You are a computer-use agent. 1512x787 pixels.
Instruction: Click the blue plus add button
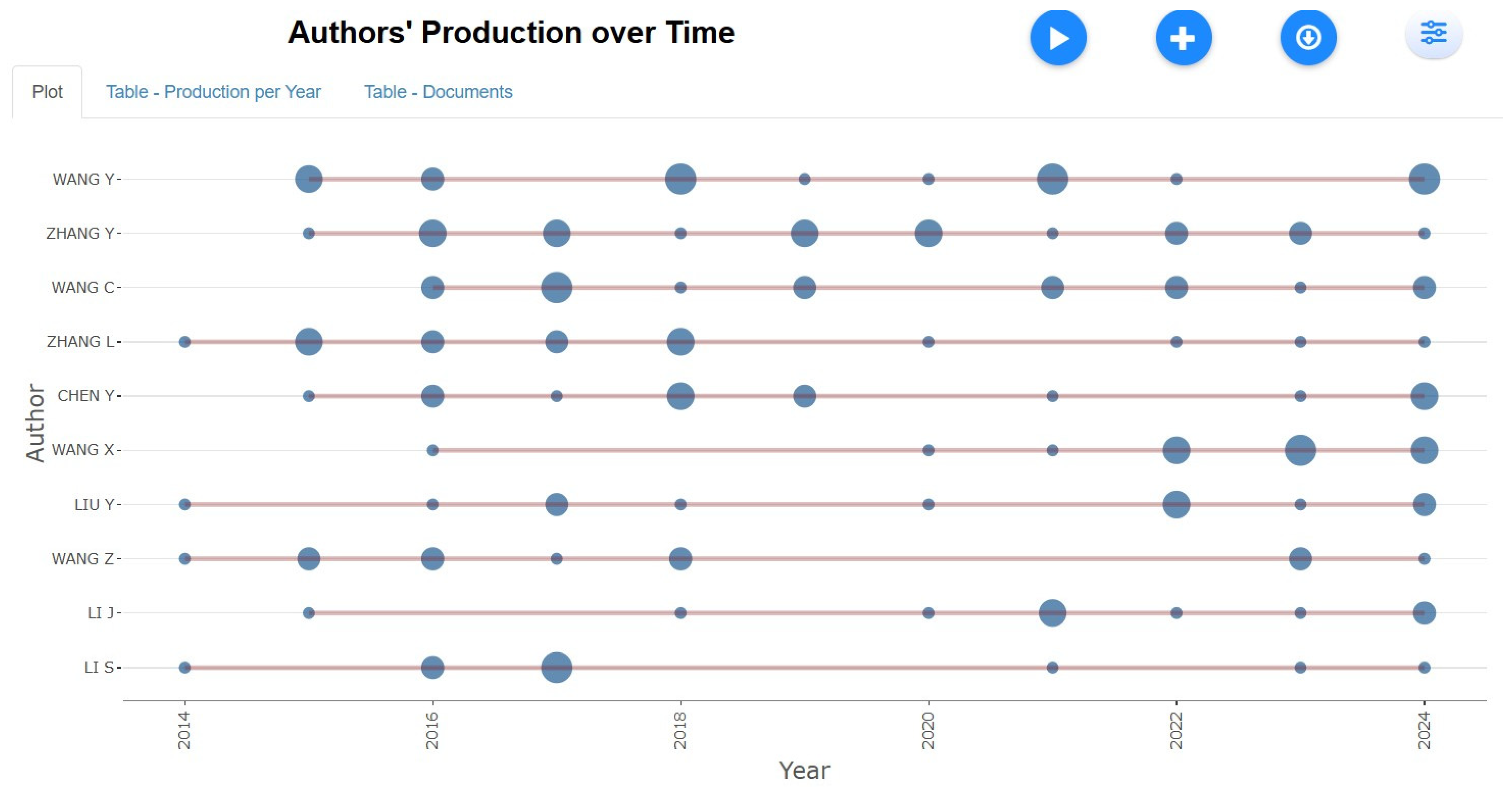point(1183,38)
